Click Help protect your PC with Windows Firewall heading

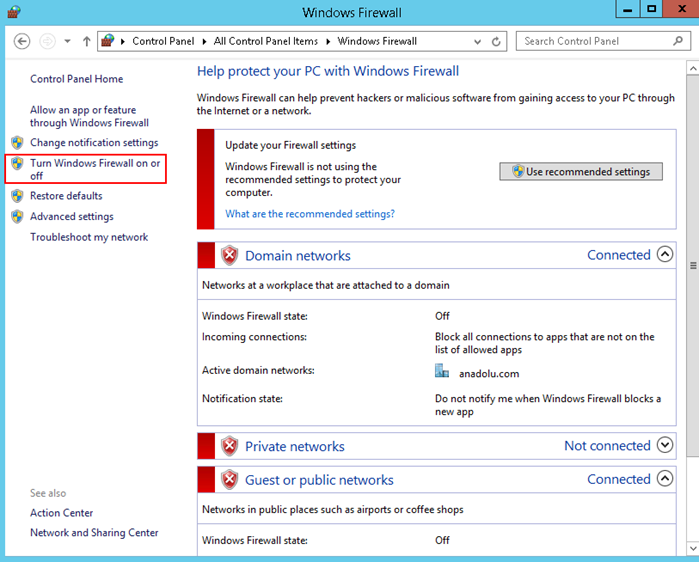328,71
